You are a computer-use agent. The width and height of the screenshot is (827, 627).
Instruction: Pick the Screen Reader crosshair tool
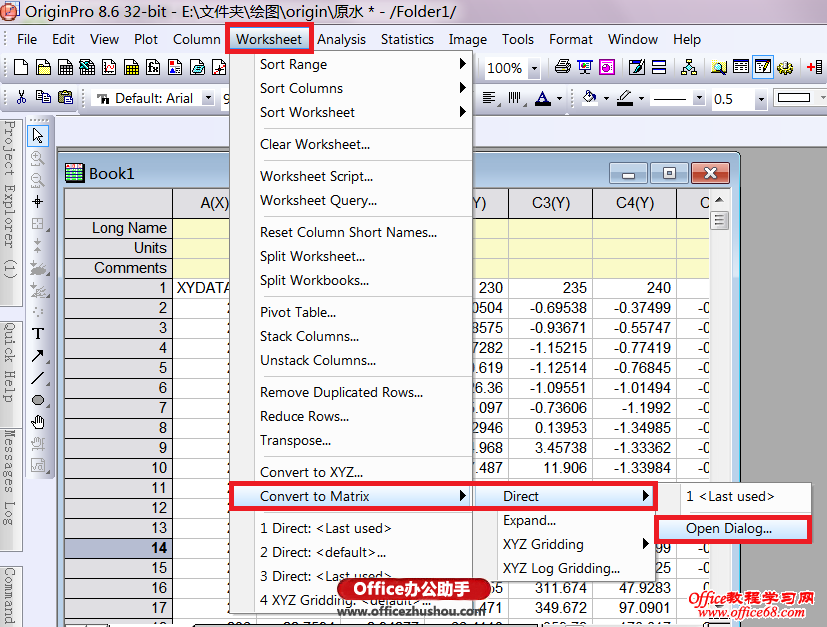pos(38,202)
